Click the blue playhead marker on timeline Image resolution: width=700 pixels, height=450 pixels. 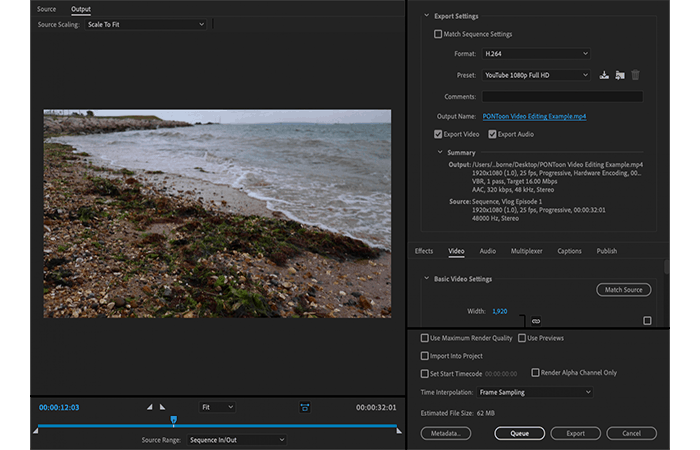174,420
